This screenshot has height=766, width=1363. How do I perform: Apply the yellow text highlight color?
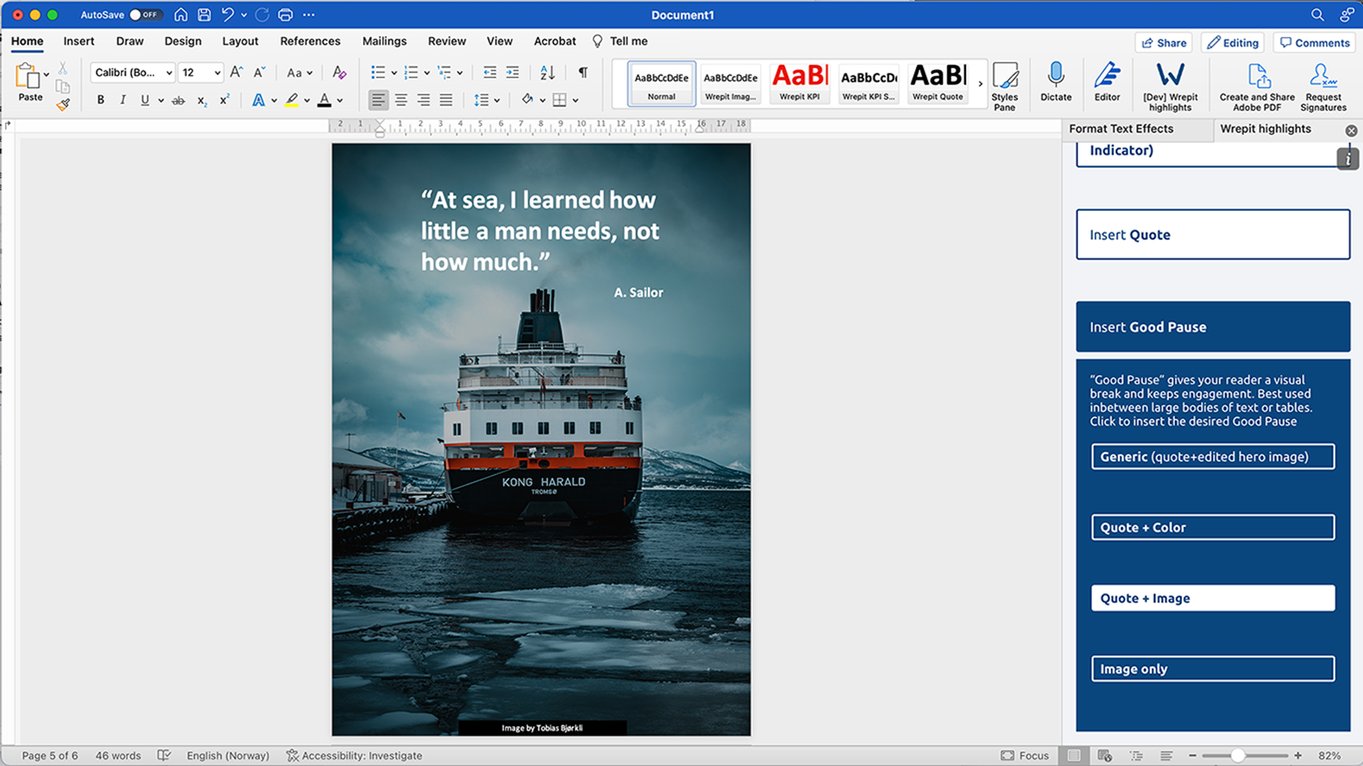click(291, 100)
